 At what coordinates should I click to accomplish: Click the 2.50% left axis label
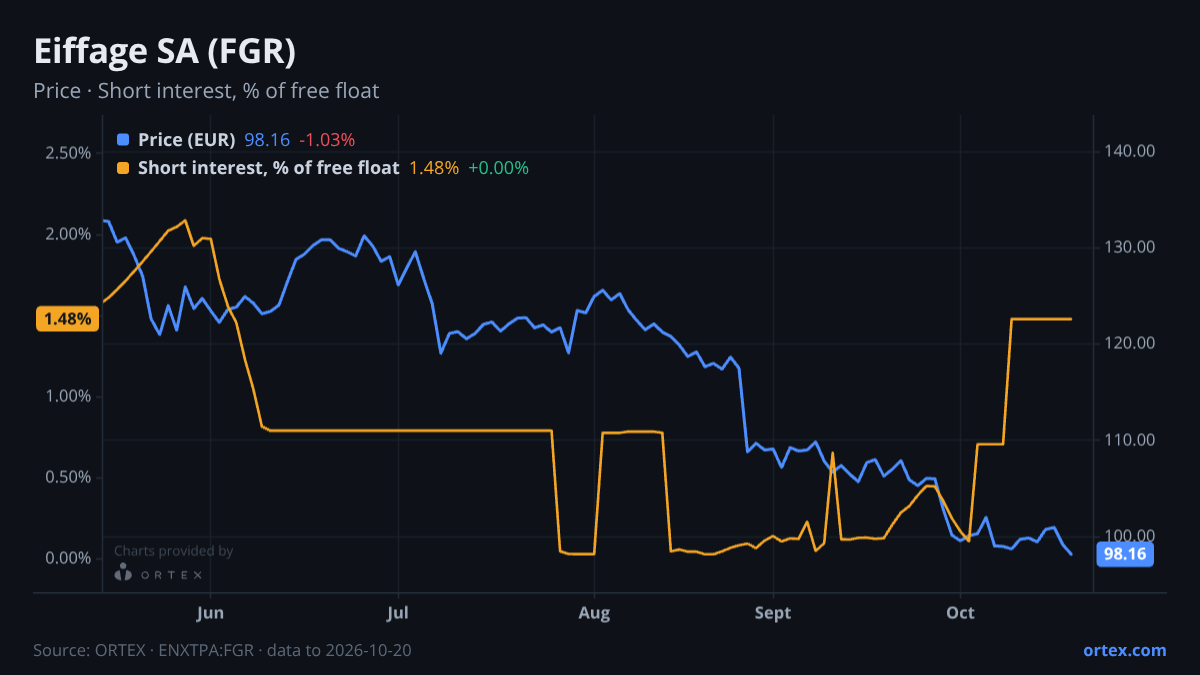click(x=68, y=153)
